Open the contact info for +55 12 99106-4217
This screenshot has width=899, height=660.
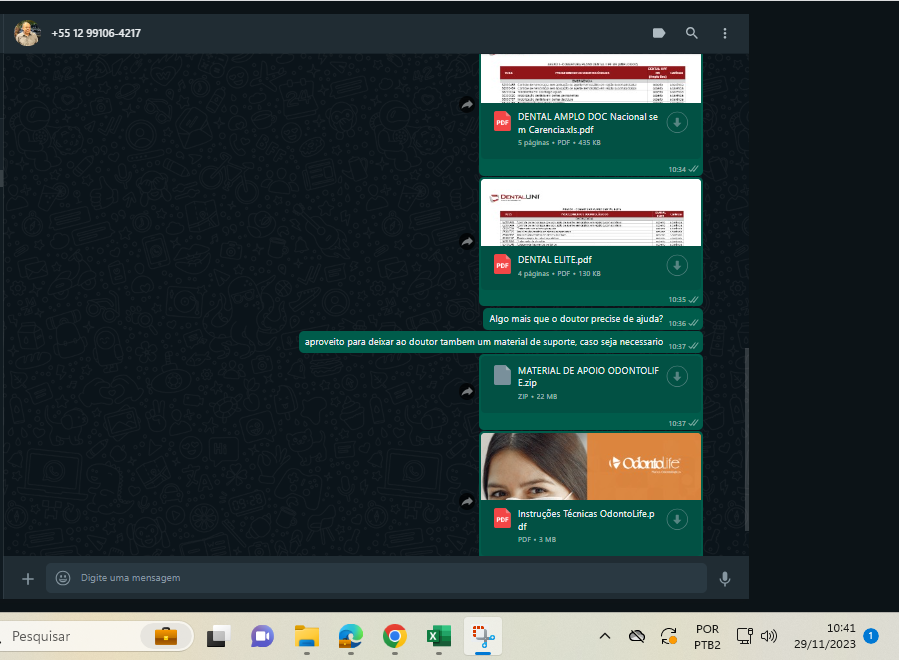click(96, 33)
